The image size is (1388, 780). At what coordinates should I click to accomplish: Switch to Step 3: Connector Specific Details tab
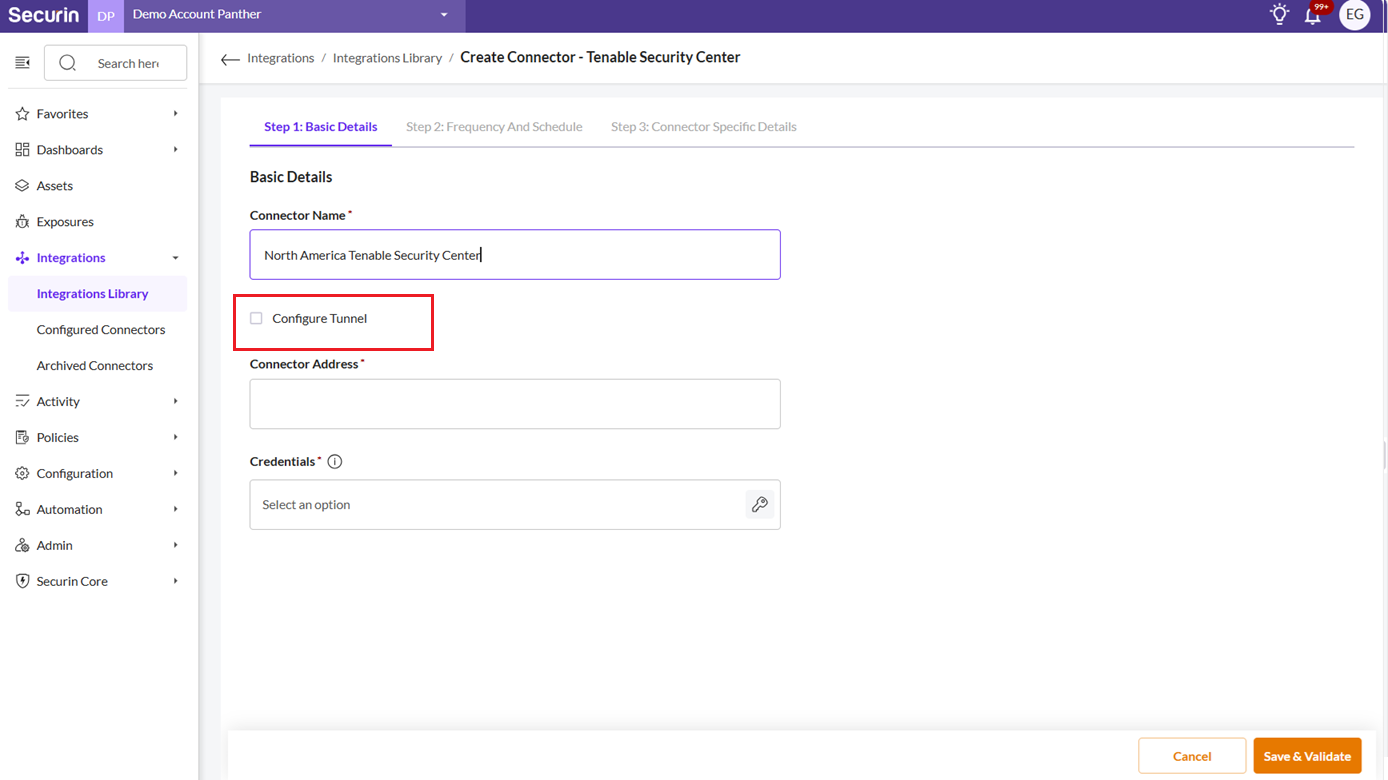704,127
